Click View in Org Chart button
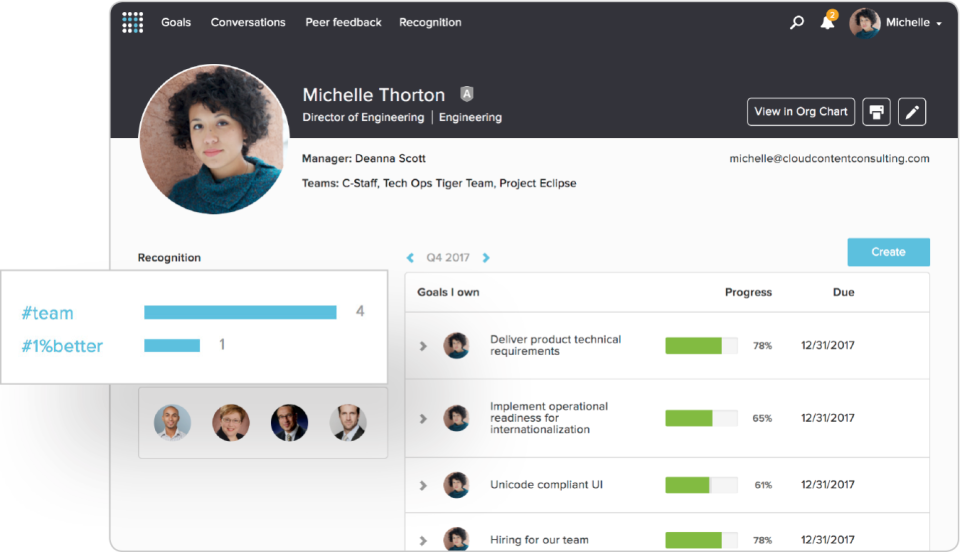This screenshot has width=960, height=552. pos(800,112)
